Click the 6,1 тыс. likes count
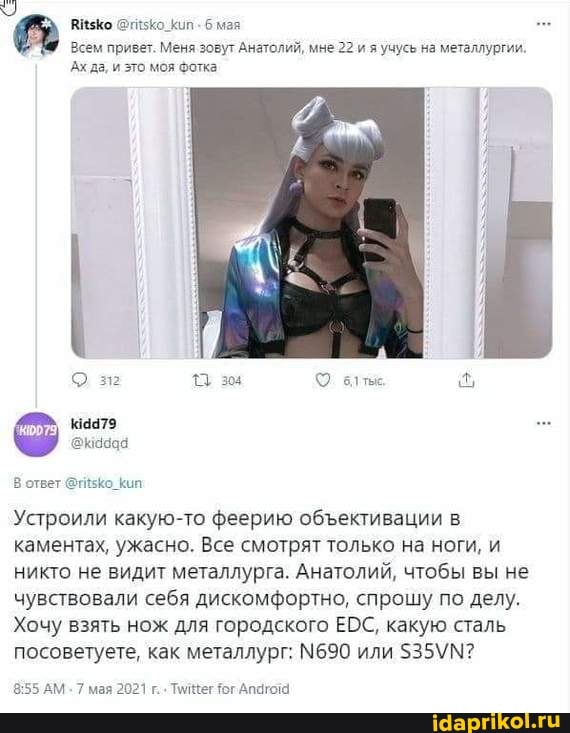 coord(364,381)
